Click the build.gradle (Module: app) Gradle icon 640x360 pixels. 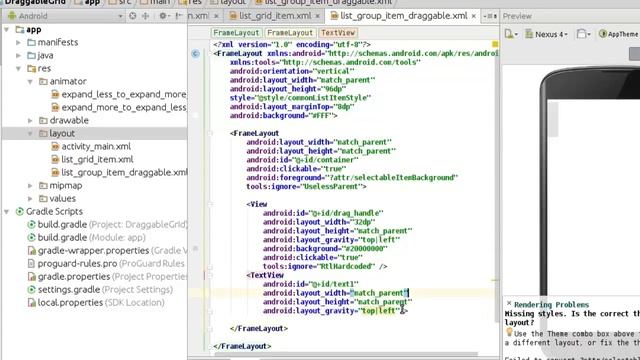click(x=31, y=237)
